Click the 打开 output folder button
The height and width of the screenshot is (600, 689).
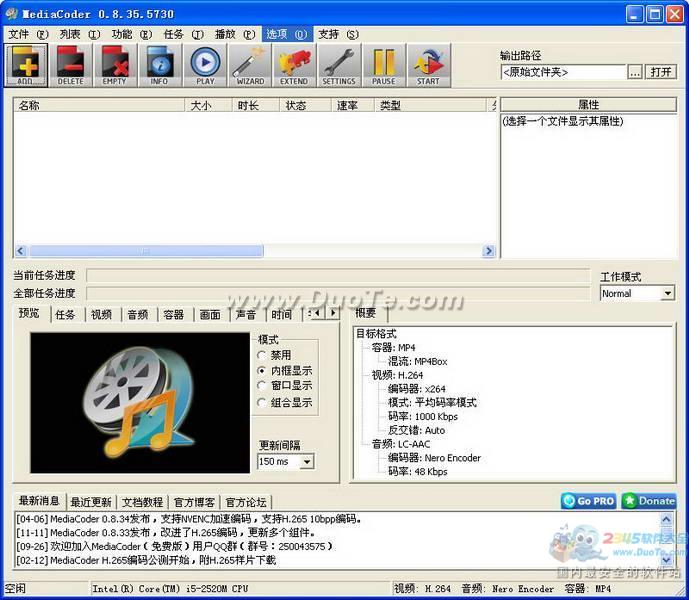tap(661, 72)
